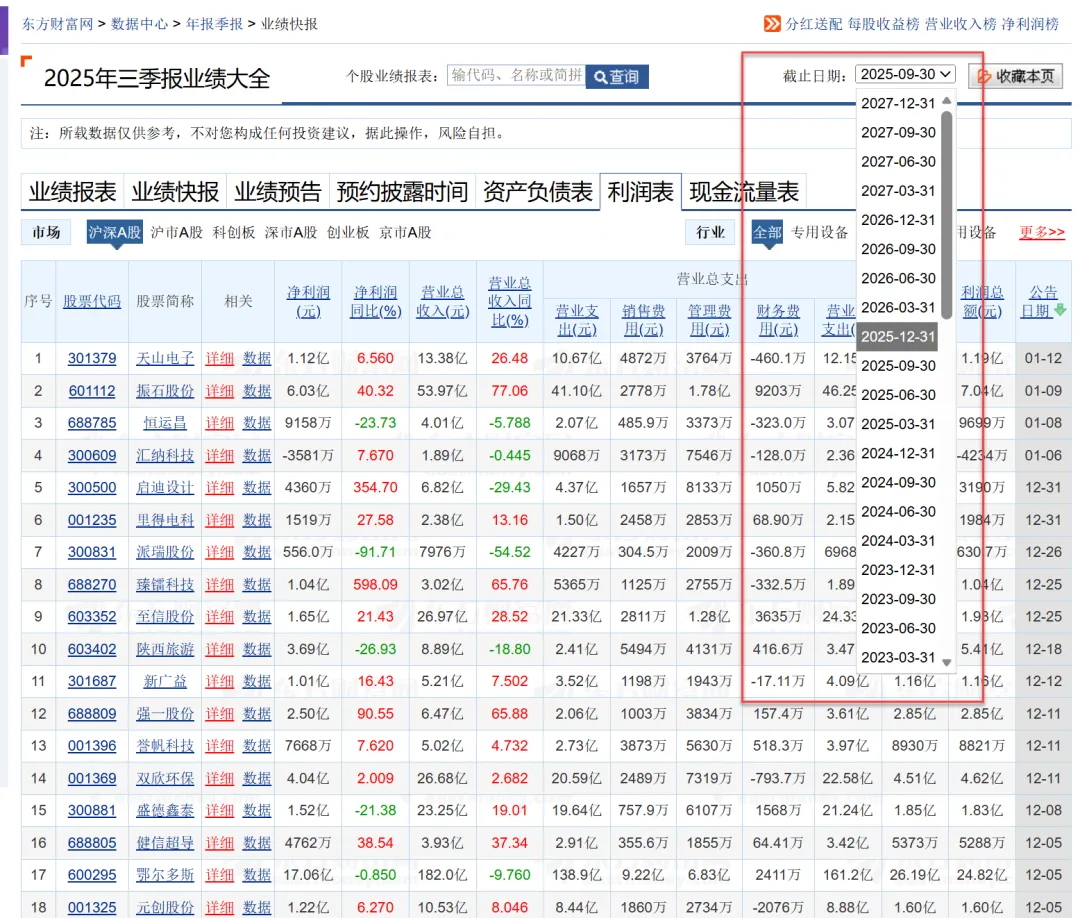Sort by 净利润同比(%) column header
Image resolution: width=1080 pixels, height=918 pixels.
375,302
